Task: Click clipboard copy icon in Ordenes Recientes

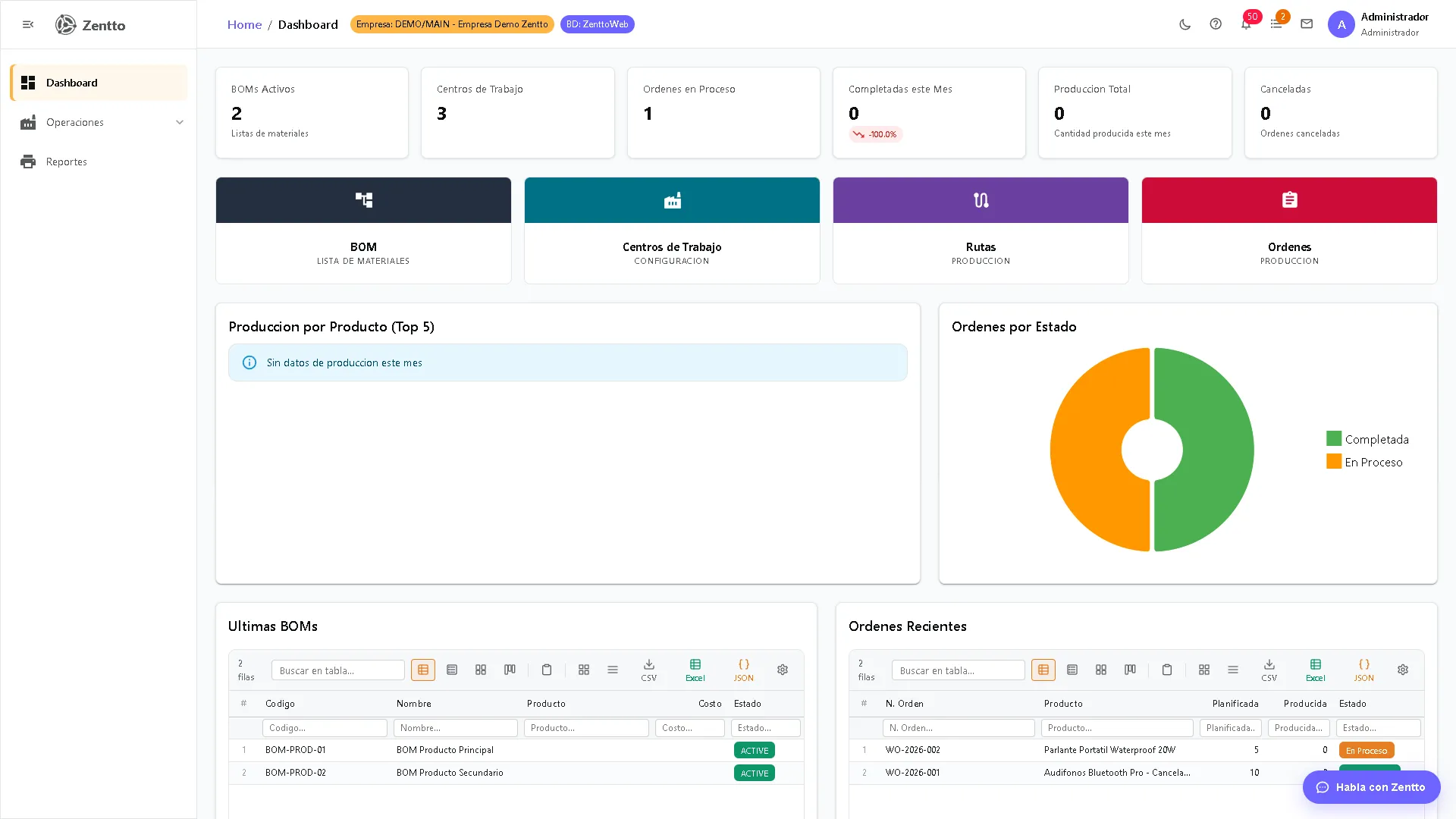Action: tap(1167, 670)
